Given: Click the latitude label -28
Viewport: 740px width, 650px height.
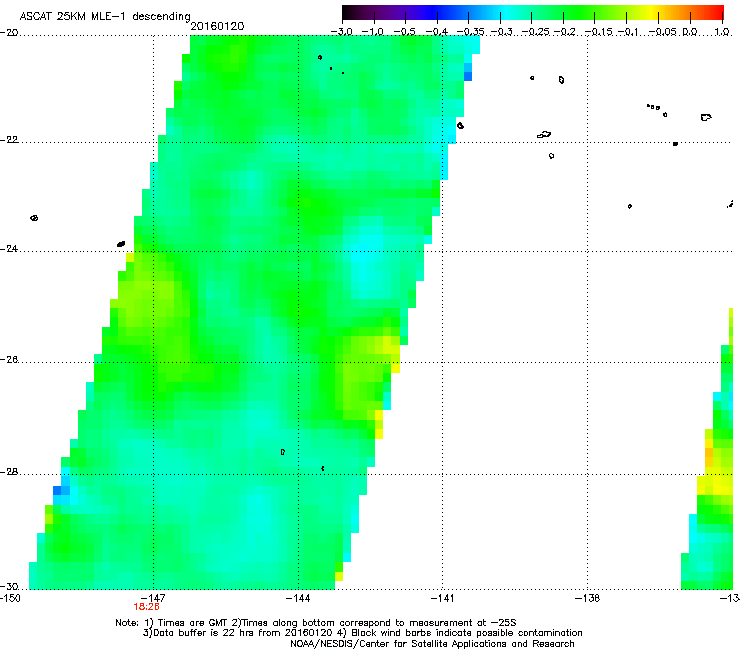Looking at the screenshot, I should 9,472.
